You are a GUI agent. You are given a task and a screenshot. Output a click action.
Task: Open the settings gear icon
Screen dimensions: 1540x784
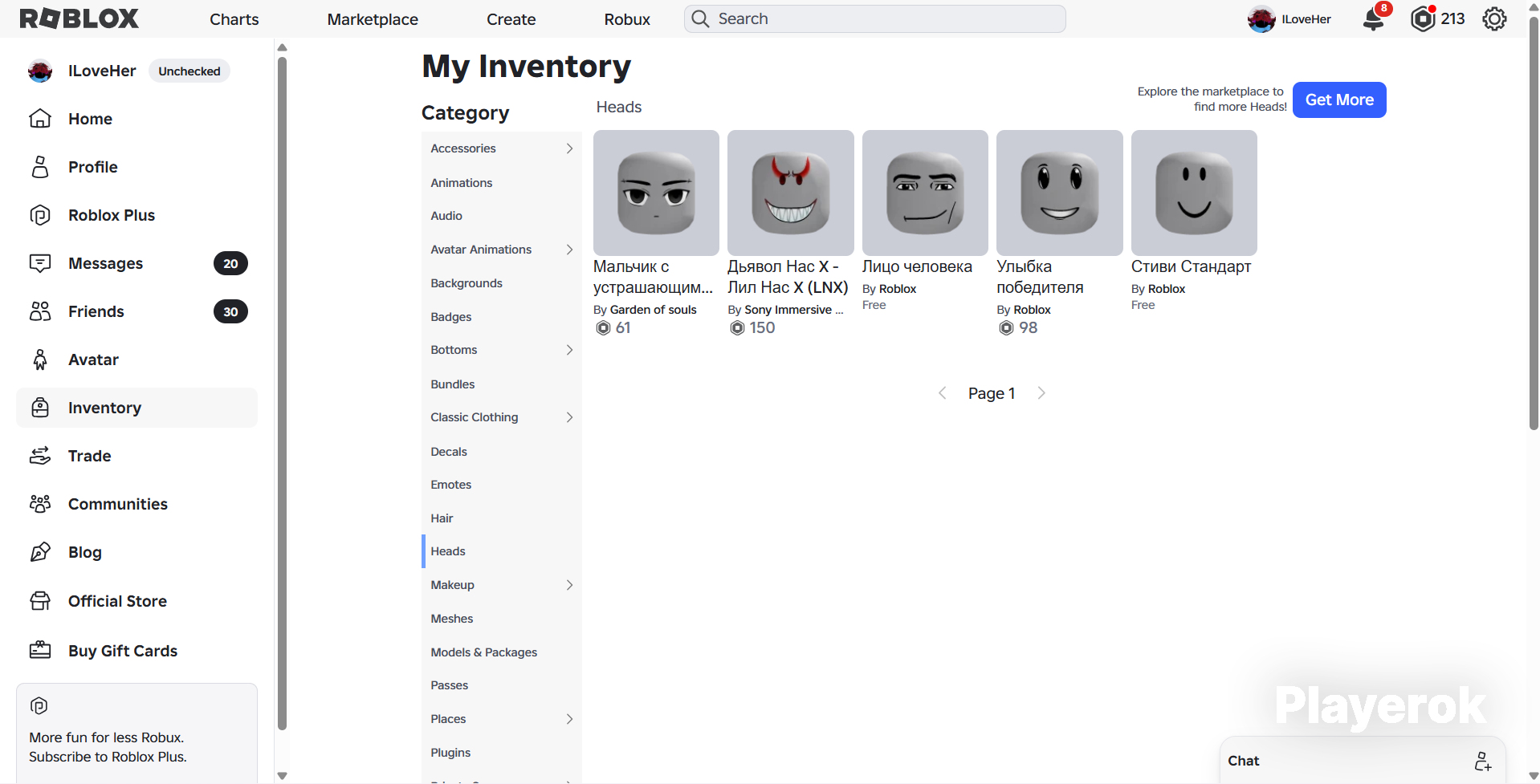[1494, 18]
